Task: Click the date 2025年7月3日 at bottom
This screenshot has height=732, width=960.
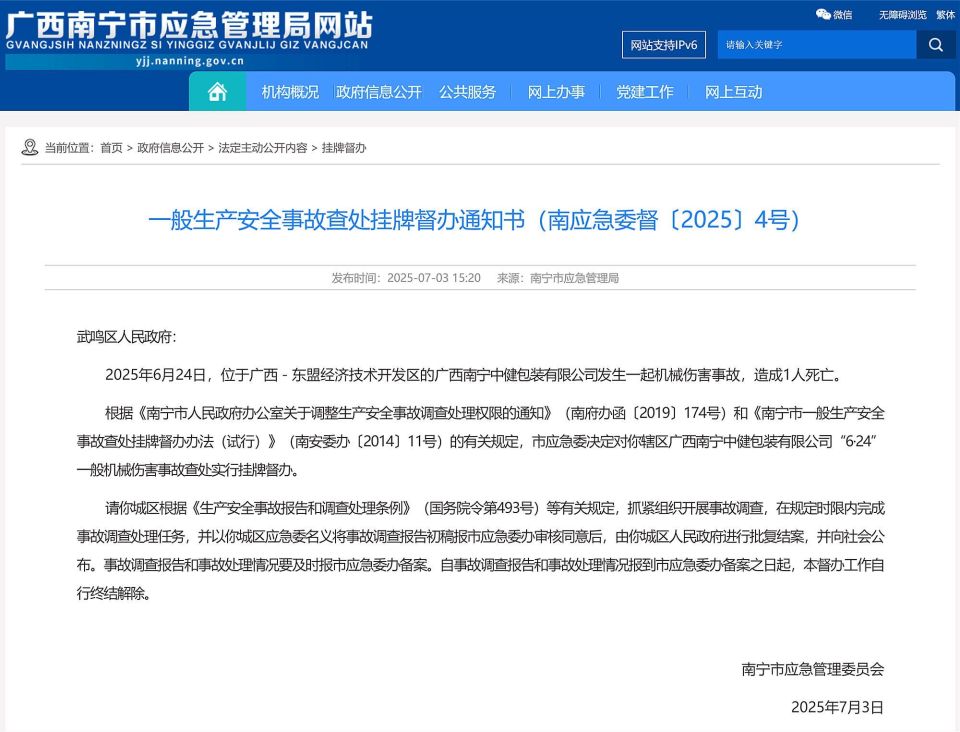Action: pos(838,707)
